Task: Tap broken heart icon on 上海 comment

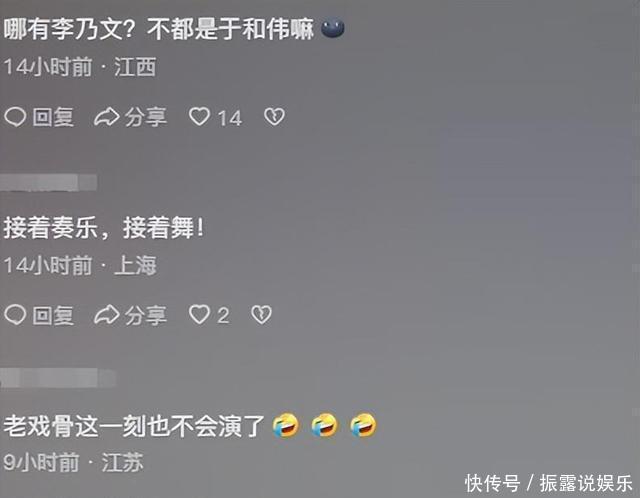Action: click(261, 315)
